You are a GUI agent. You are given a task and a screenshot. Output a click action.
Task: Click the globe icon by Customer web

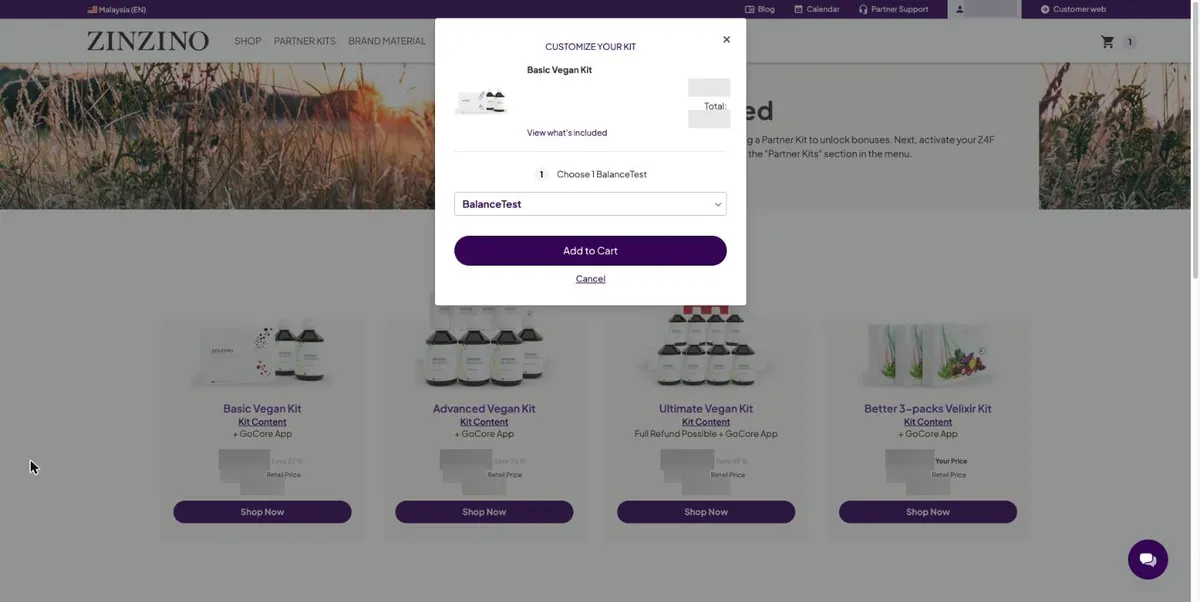coord(1045,9)
